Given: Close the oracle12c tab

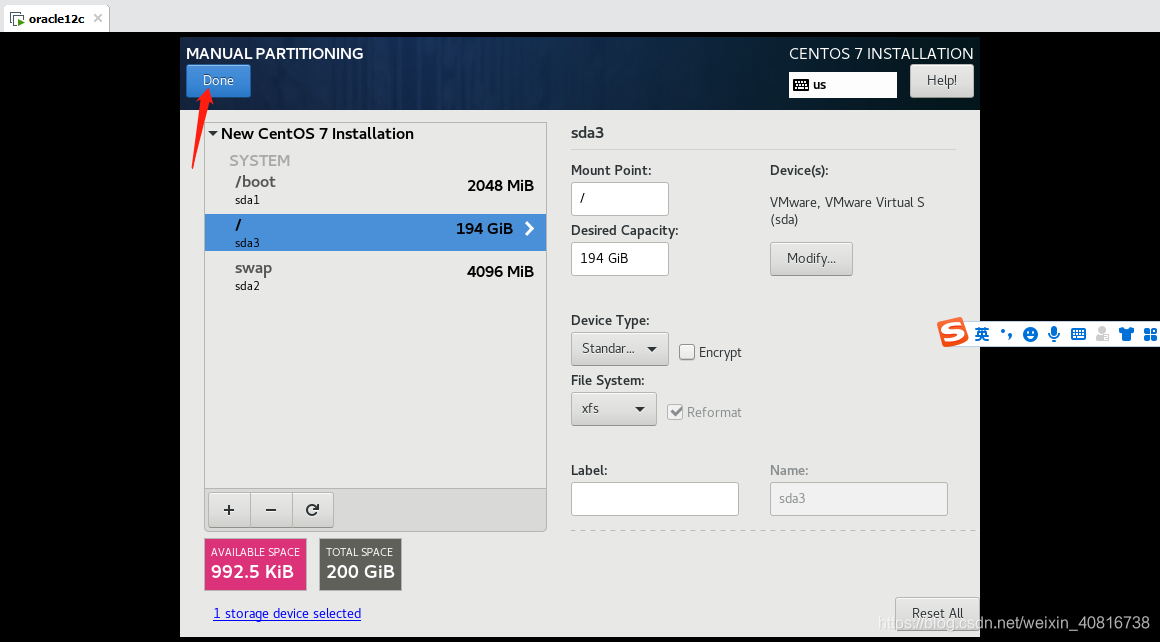Looking at the screenshot, I should pyautogui.click(x=98, y=18).
